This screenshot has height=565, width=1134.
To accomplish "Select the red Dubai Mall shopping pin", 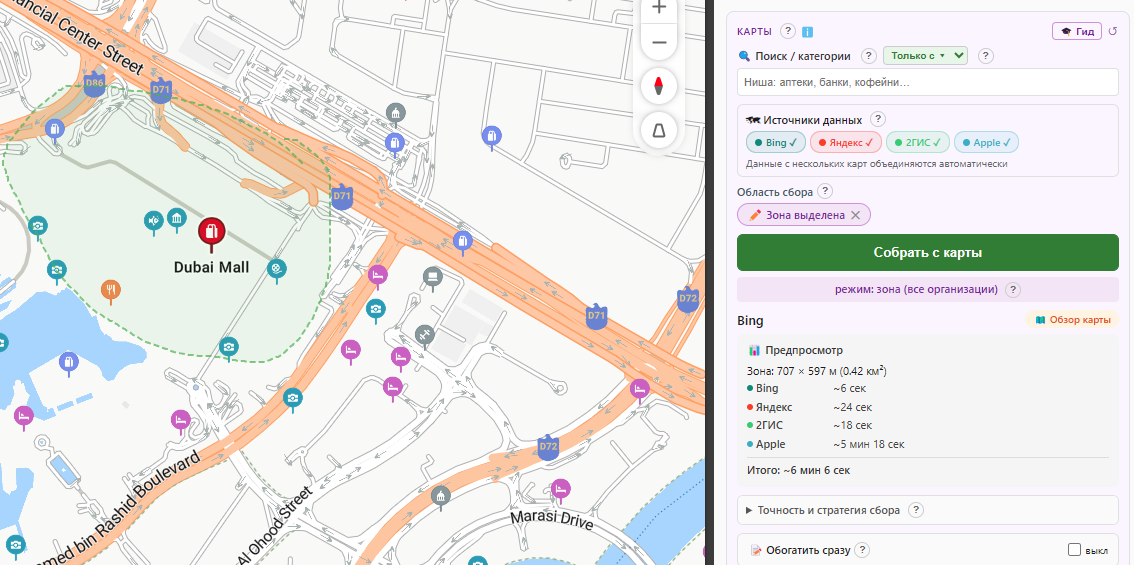I will pos(211,233).
